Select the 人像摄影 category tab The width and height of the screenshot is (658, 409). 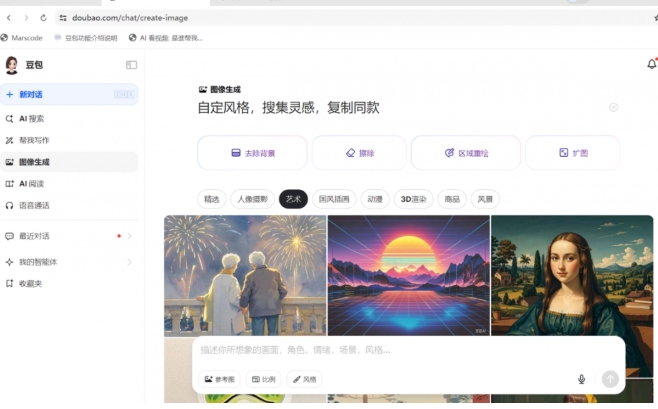tap(252, 199)
